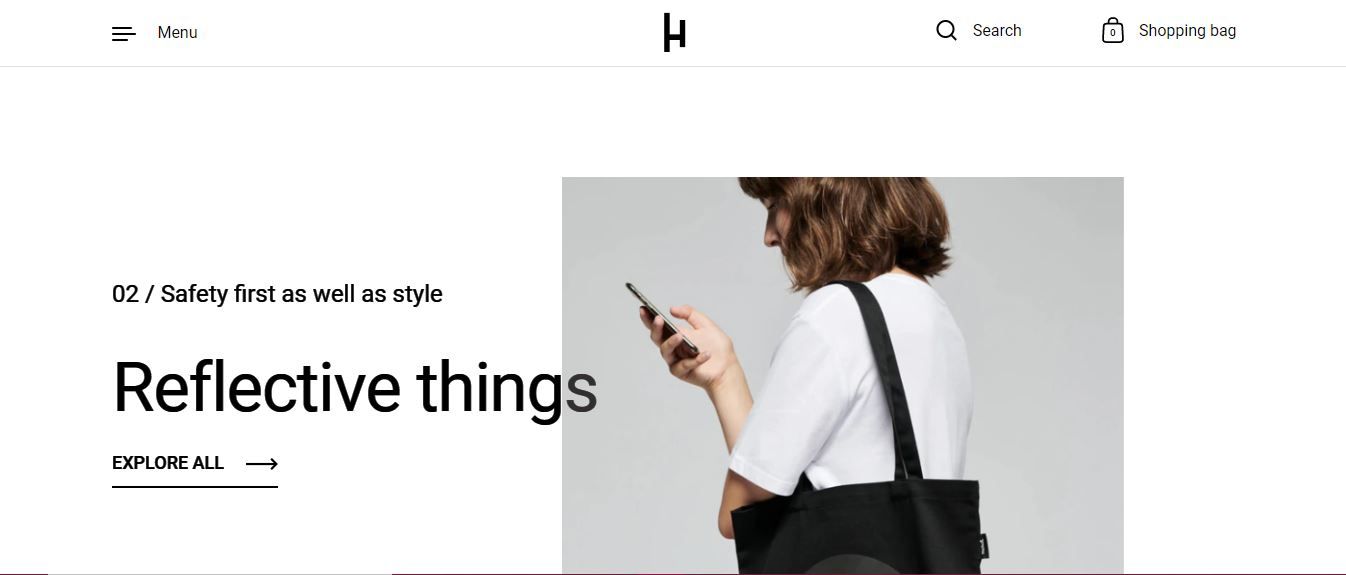Click the 02 slide number
1346x575 pixels.
125,294
